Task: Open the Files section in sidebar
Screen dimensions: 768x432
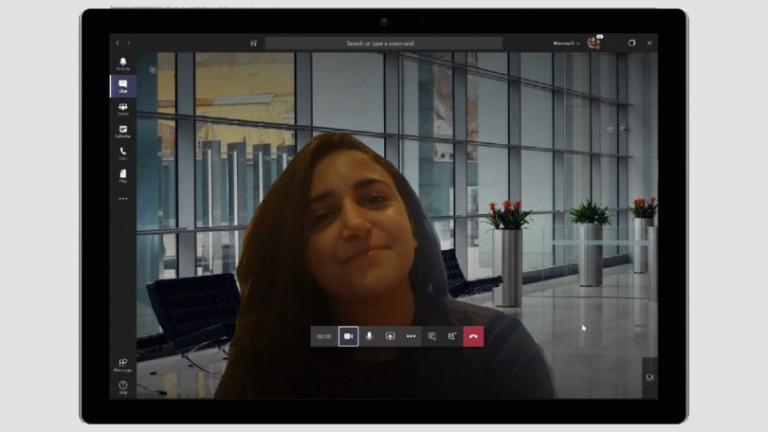Action: [123, 176]
